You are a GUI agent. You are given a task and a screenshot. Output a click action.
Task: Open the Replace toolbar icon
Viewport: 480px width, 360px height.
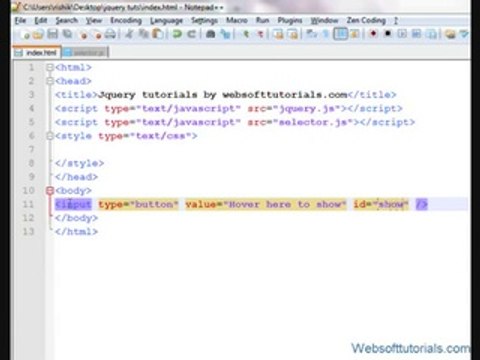click(226, 34)
